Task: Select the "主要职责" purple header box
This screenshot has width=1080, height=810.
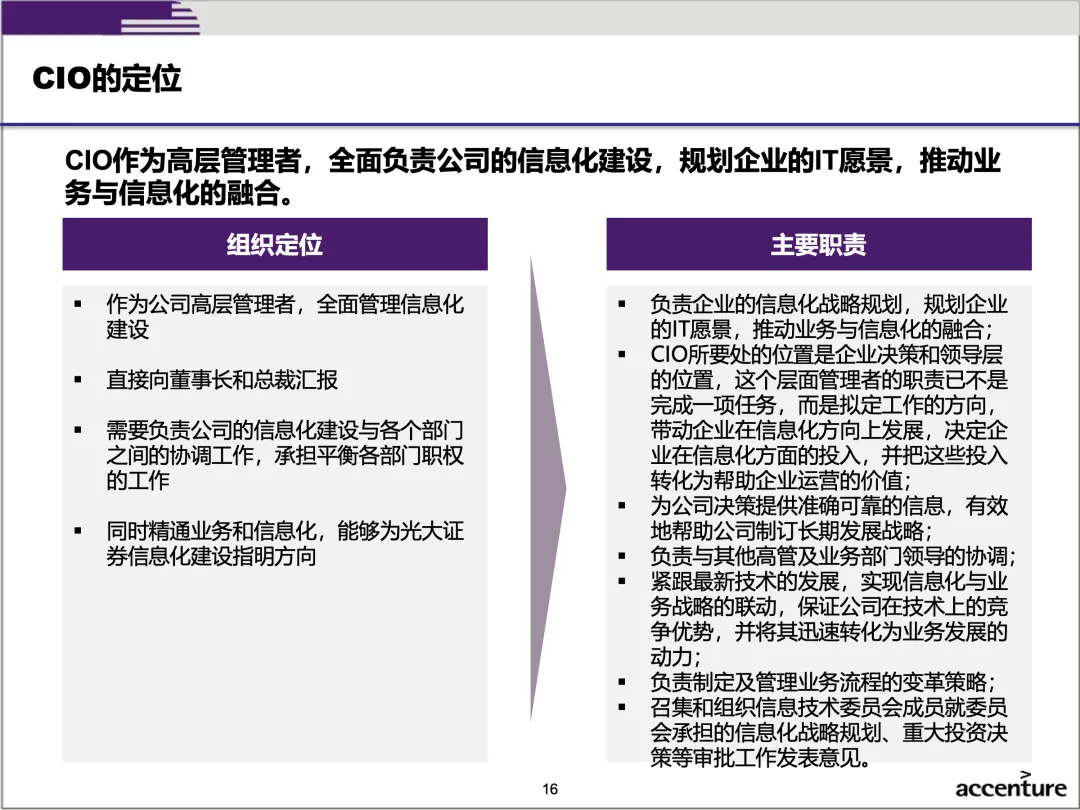Action: coord(818,244)
